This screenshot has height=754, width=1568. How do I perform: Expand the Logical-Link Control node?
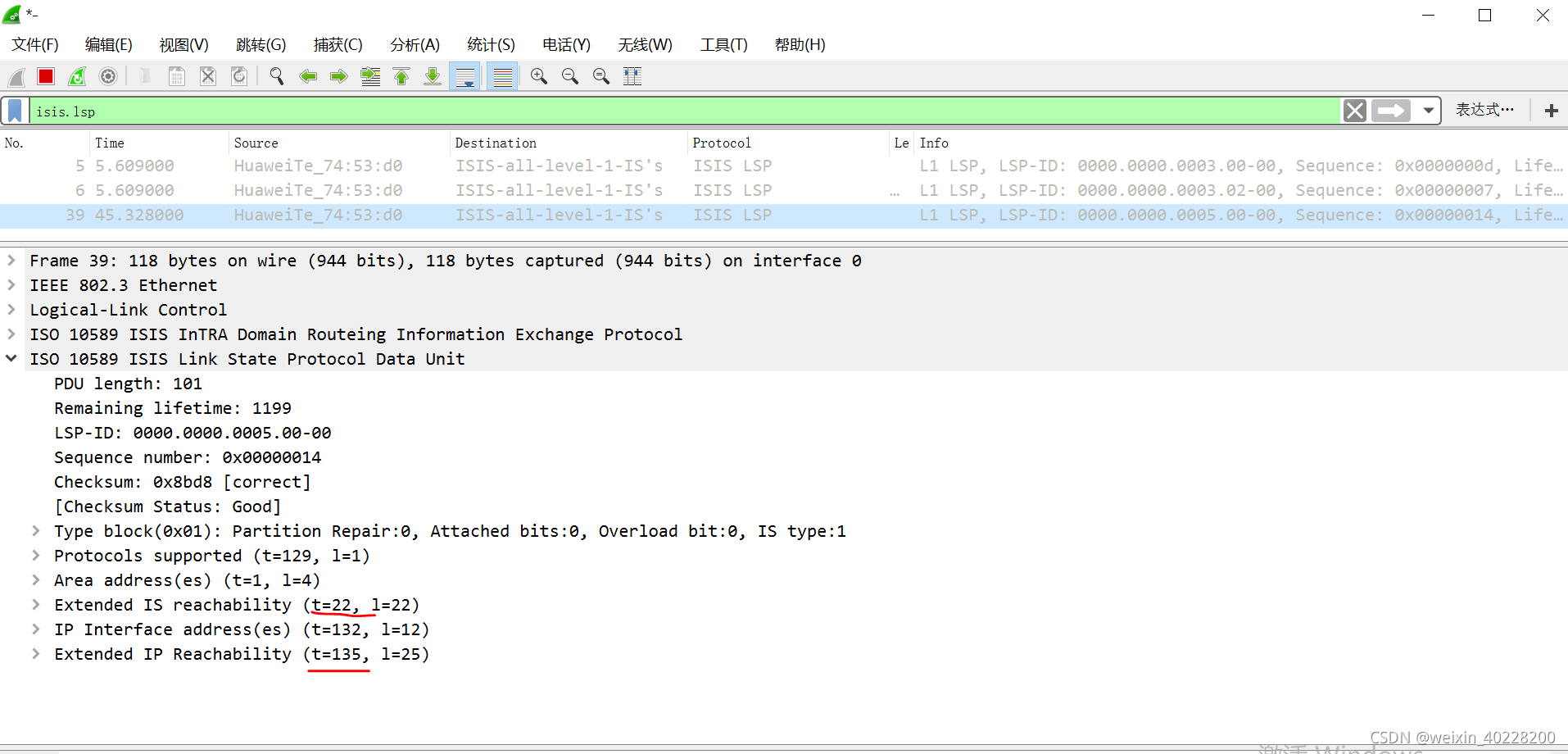(x=11, y=310)
